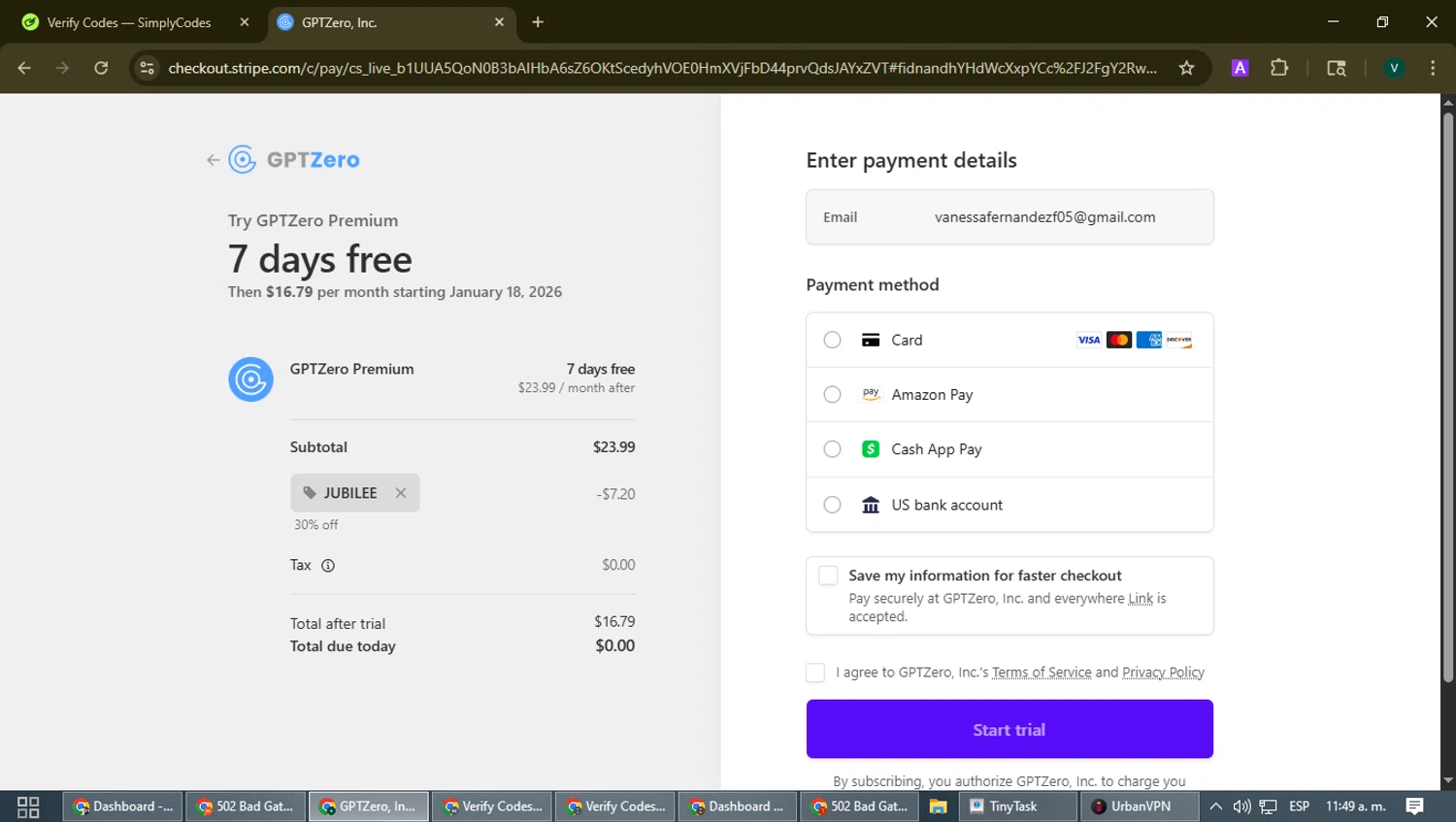This screenshot has height=822, width=1456.
Task: Click the GPTZero Premium product icon
Action: [250, 379]
